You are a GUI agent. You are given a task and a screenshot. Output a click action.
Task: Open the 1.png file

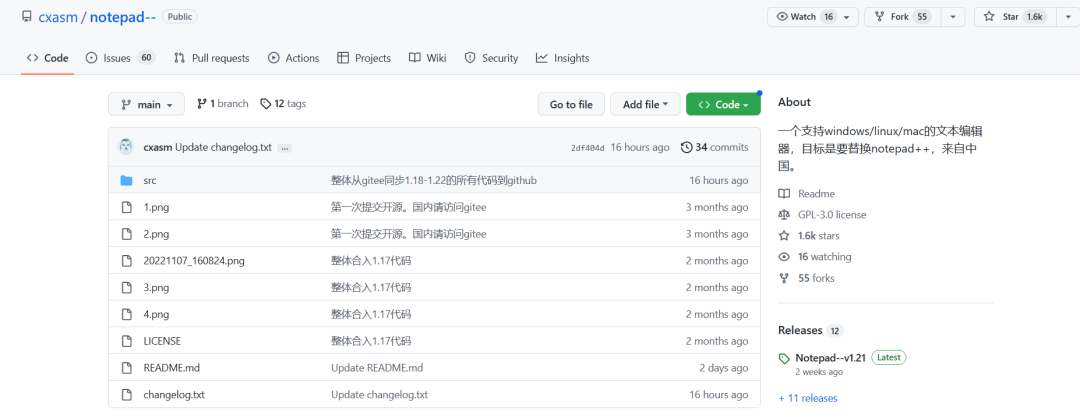[156, 207]
